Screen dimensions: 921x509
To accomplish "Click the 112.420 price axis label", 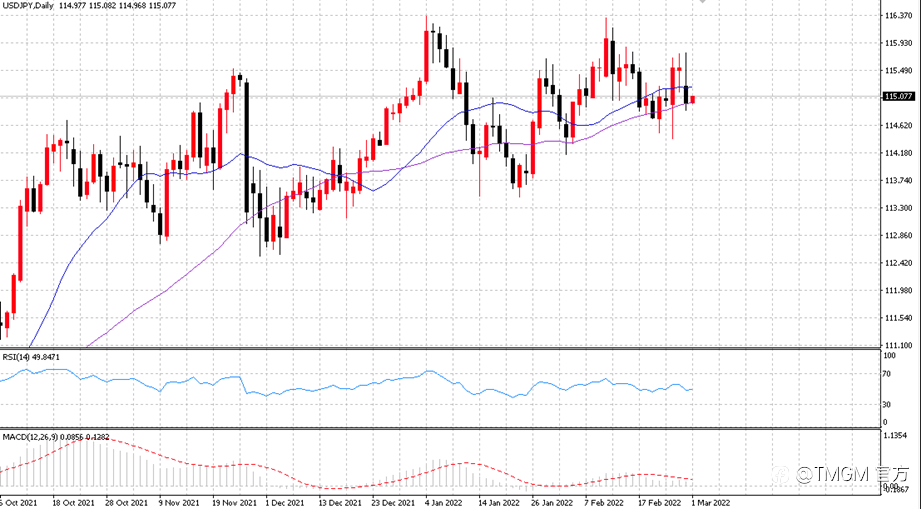I will [x=899, y=264].
